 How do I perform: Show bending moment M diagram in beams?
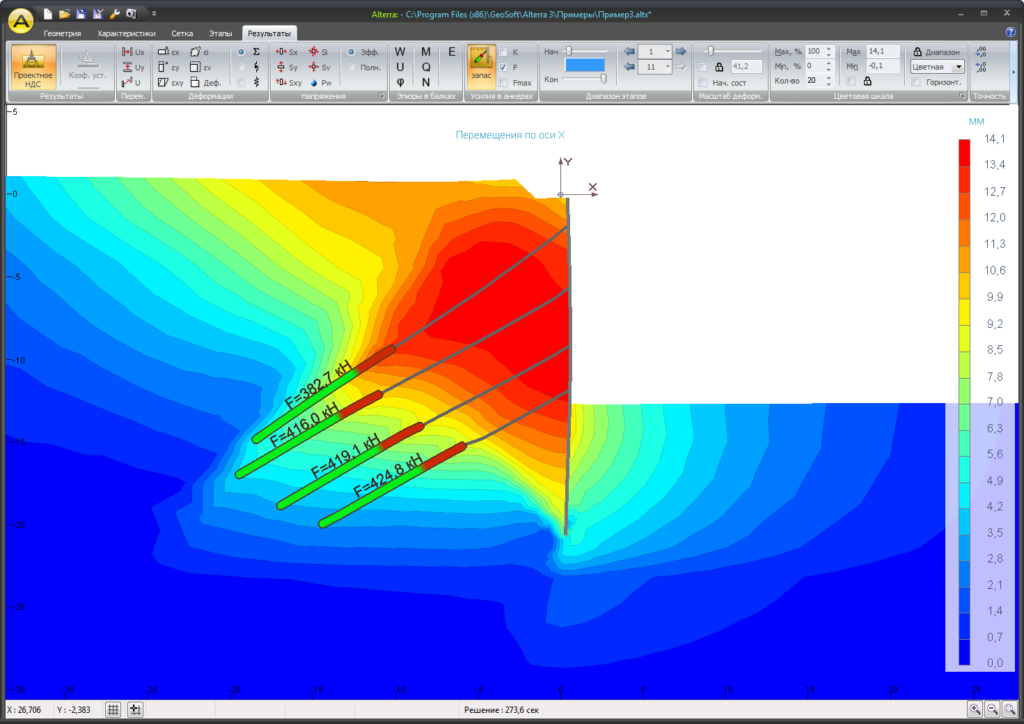[x=426, y=51]
